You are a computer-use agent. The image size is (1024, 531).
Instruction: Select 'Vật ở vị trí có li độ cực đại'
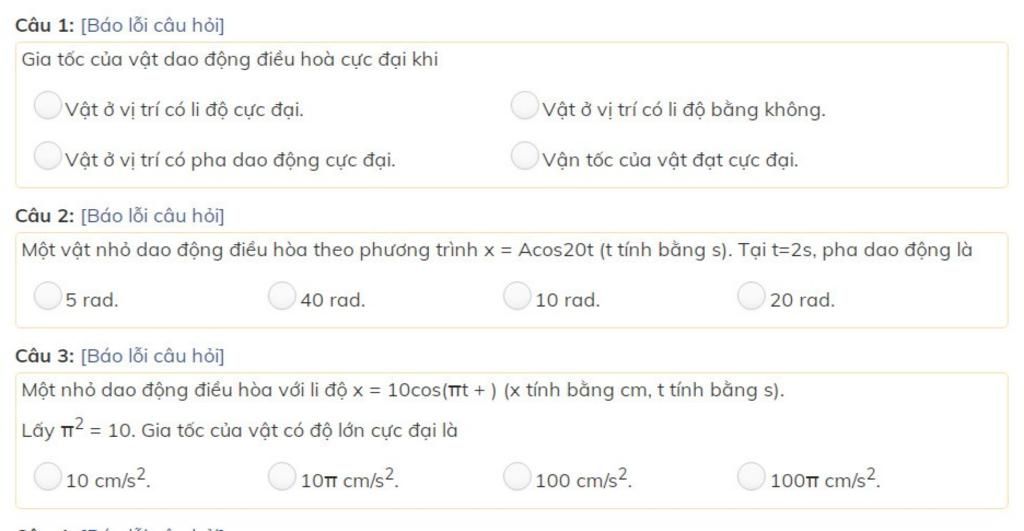tap(48, 106)
